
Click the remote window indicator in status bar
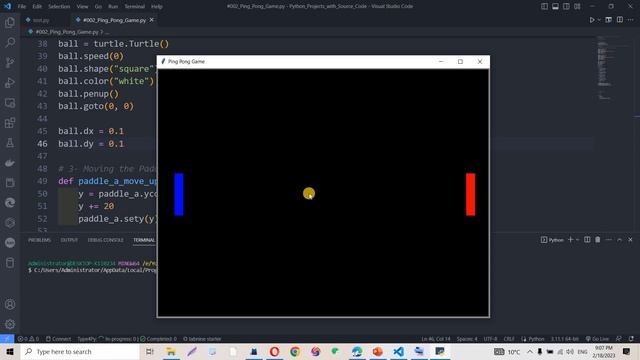coord(7,339)
